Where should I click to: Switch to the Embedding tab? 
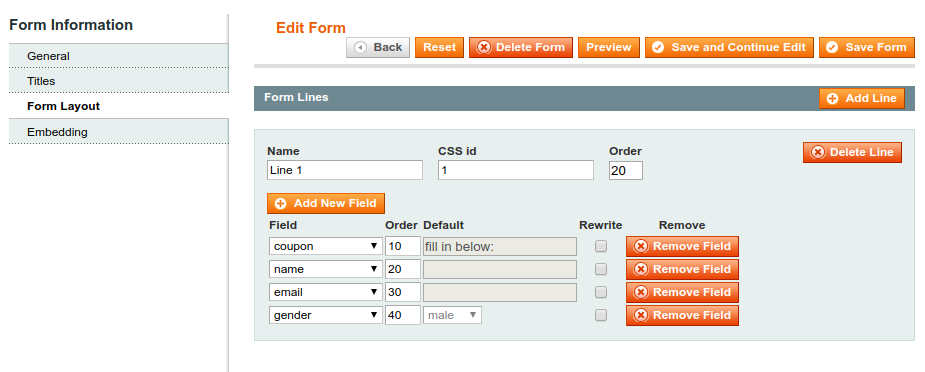(x=119, y=131)
